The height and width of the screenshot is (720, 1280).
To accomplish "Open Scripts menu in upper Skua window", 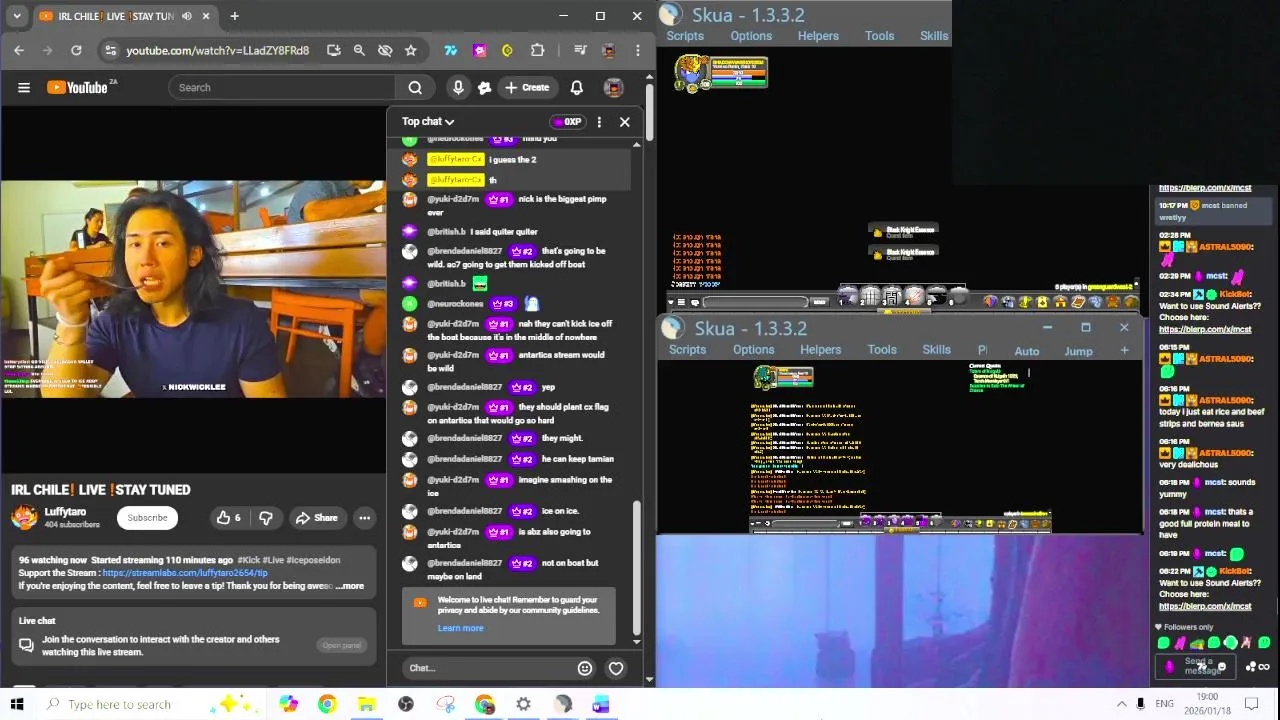I will (685, 36).
